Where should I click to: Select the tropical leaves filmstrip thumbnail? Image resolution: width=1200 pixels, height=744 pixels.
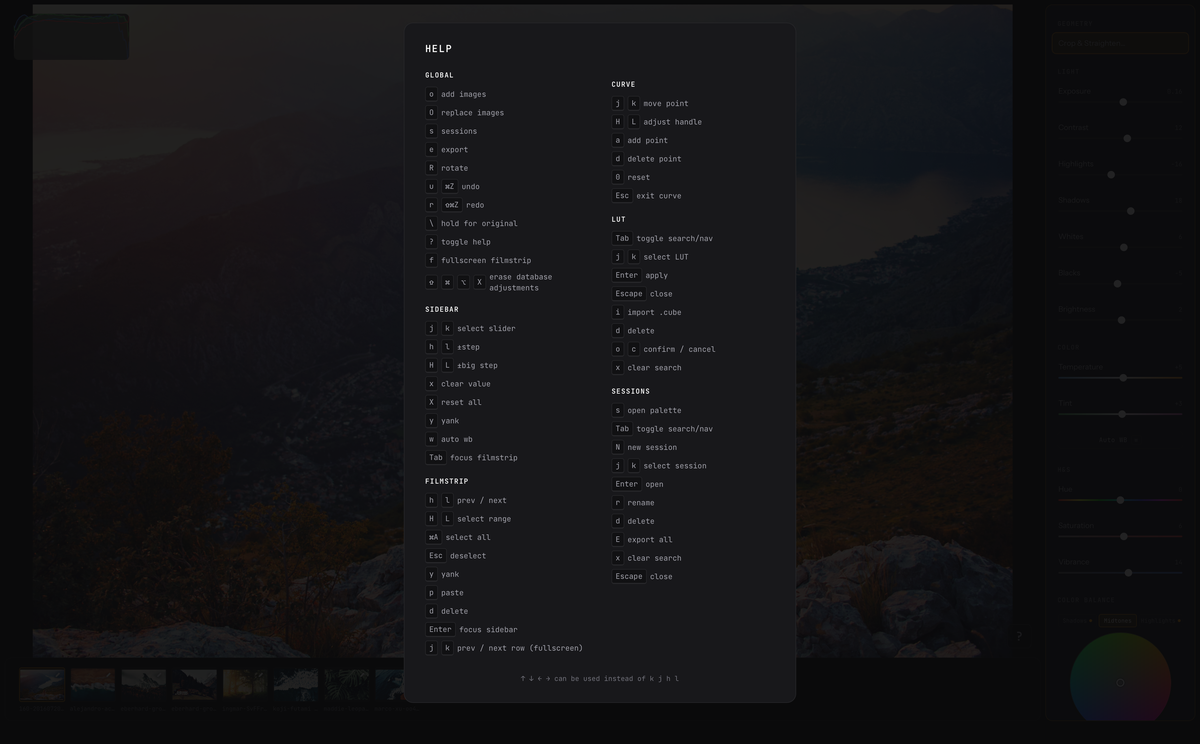347,685
